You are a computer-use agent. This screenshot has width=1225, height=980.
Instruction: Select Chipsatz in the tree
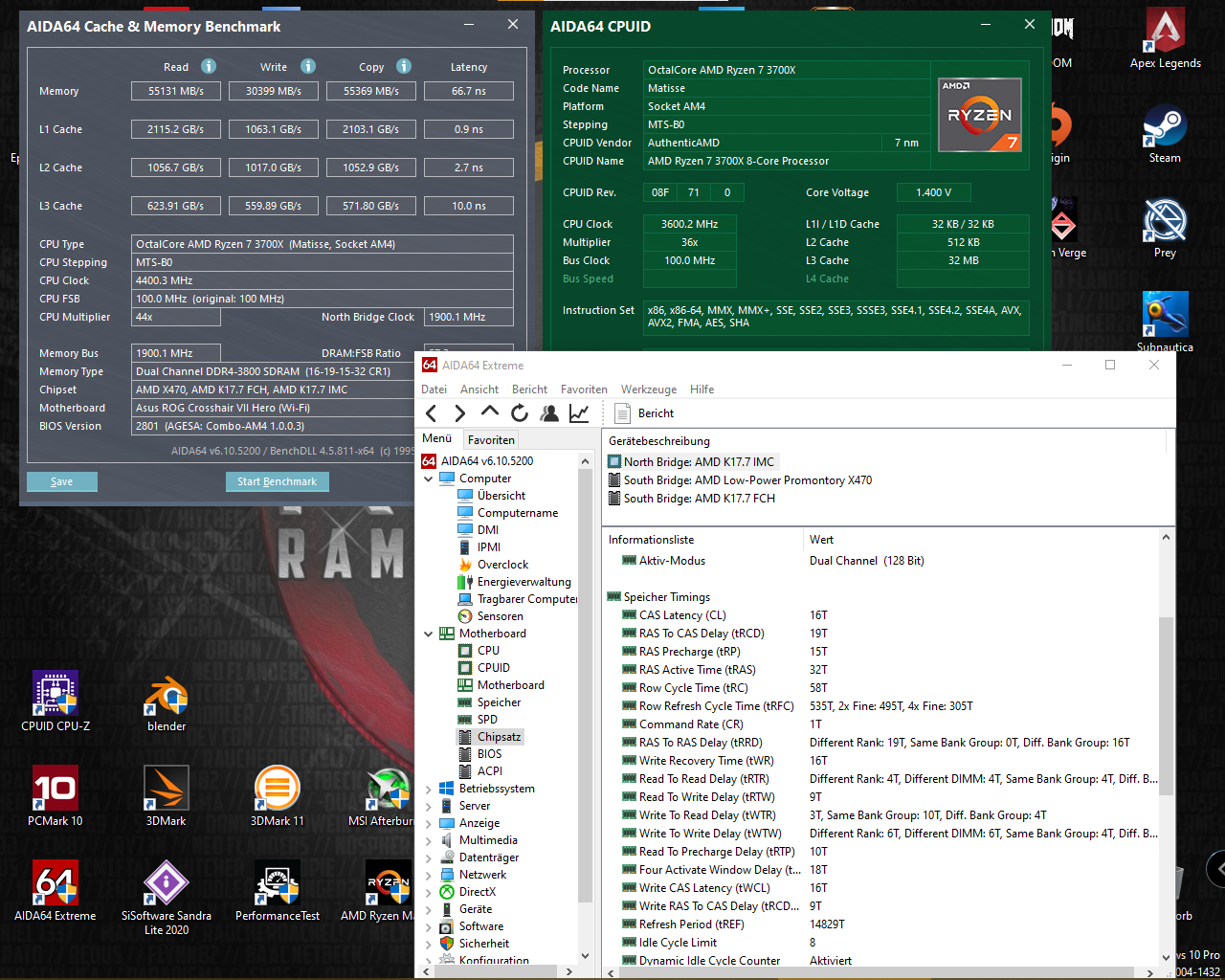coord(500,737)
